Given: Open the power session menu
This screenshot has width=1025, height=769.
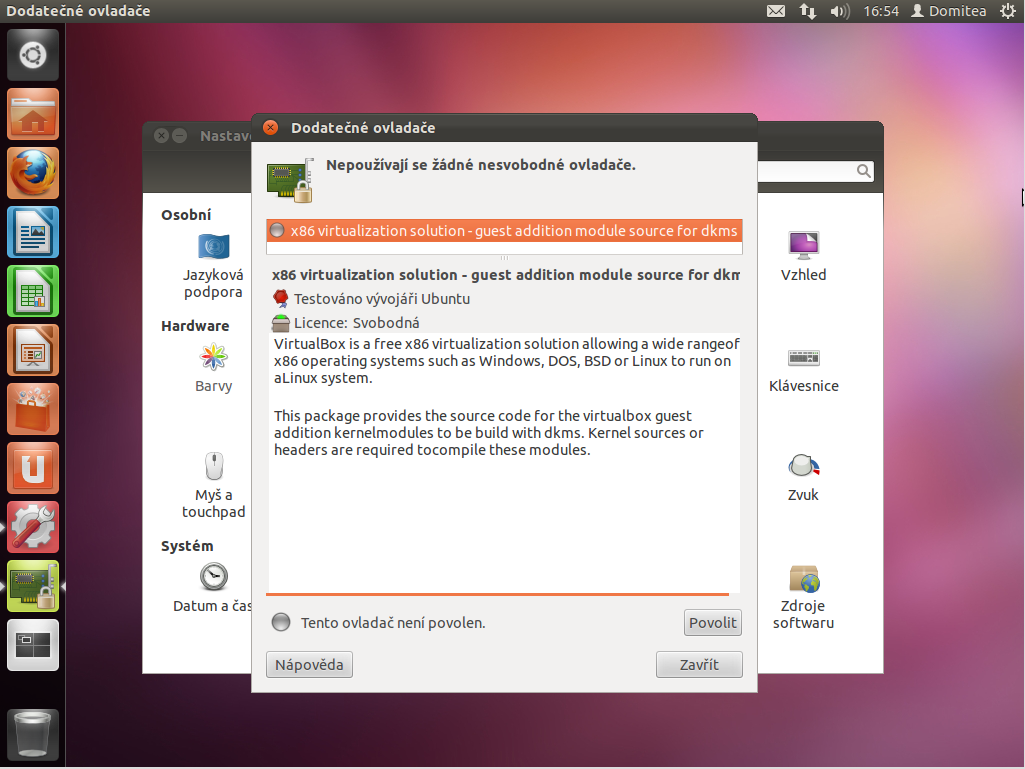Looking at the screenshot, I should click(1006, 11).
